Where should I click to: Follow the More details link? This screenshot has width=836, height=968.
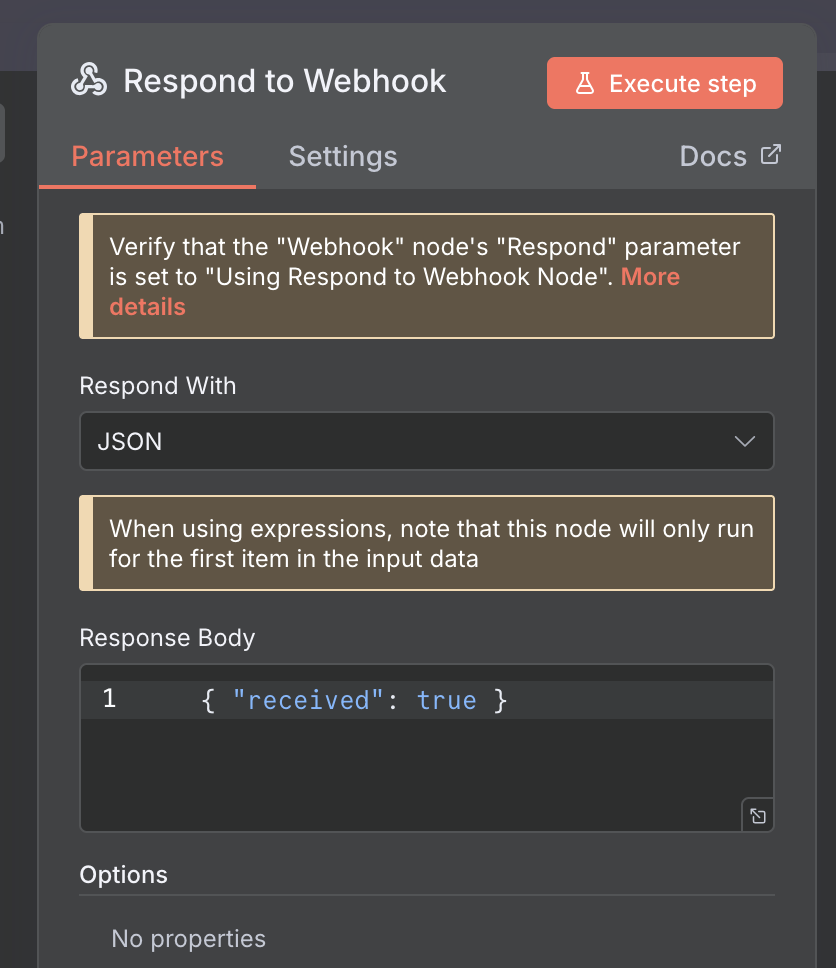(x=650, y=277)
